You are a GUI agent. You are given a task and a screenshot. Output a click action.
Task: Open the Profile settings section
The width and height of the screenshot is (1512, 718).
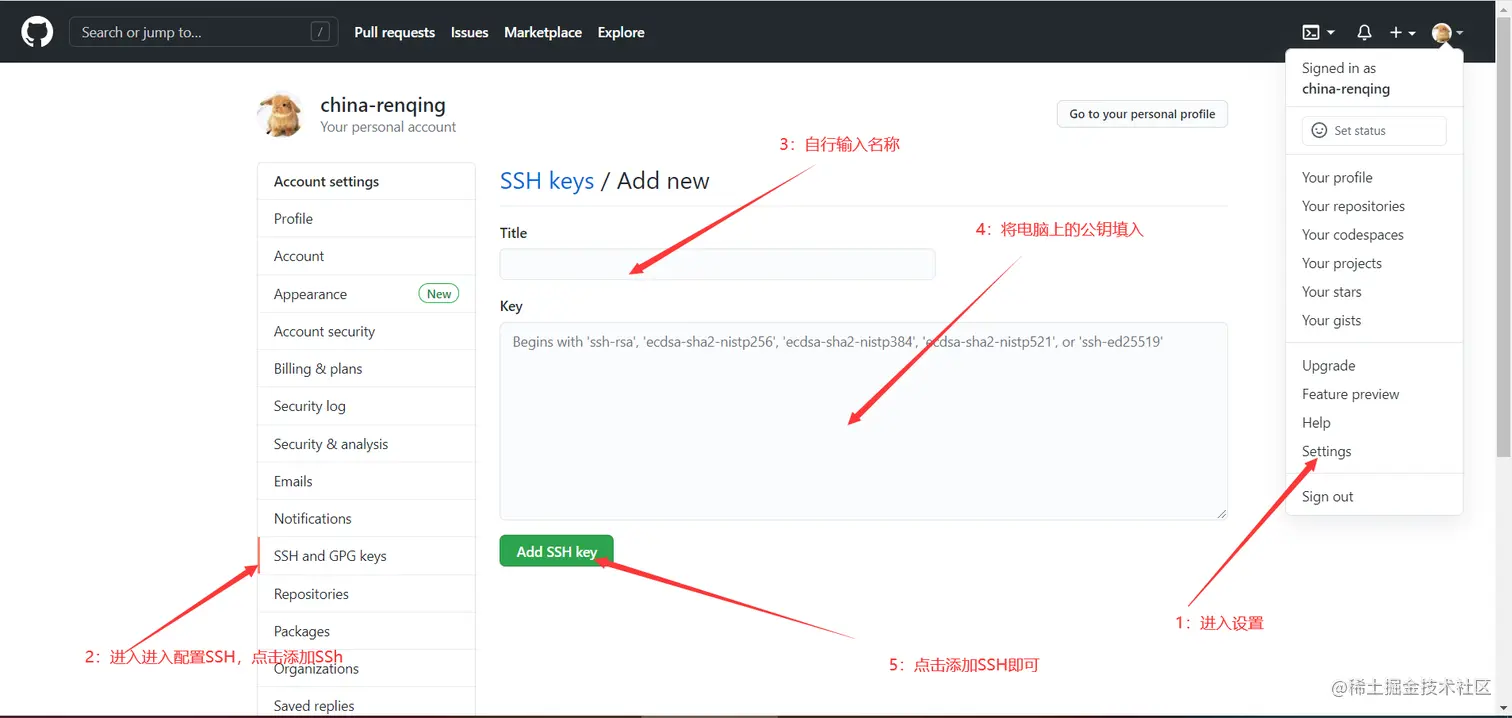(366, 218)
